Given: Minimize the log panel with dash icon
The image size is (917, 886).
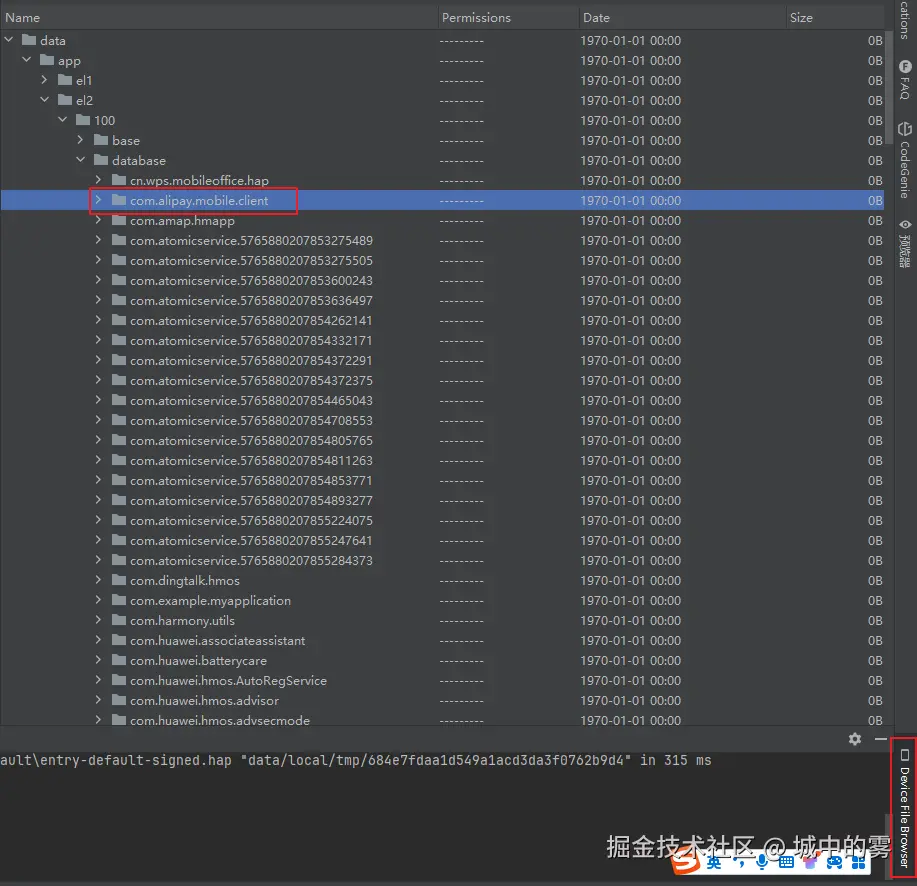Looking at the screenshot, I should pos(881,739).
